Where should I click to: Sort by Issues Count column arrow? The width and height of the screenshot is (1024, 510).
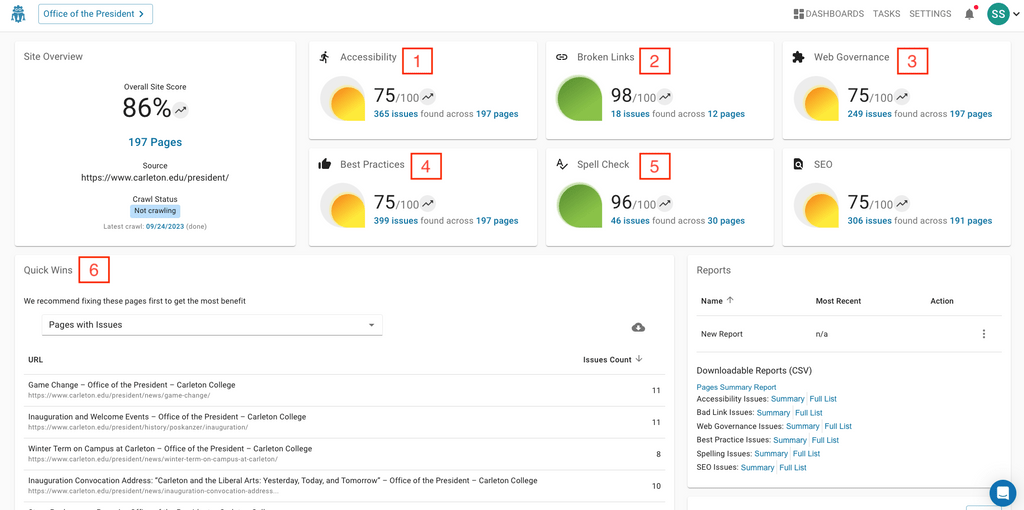639,359
